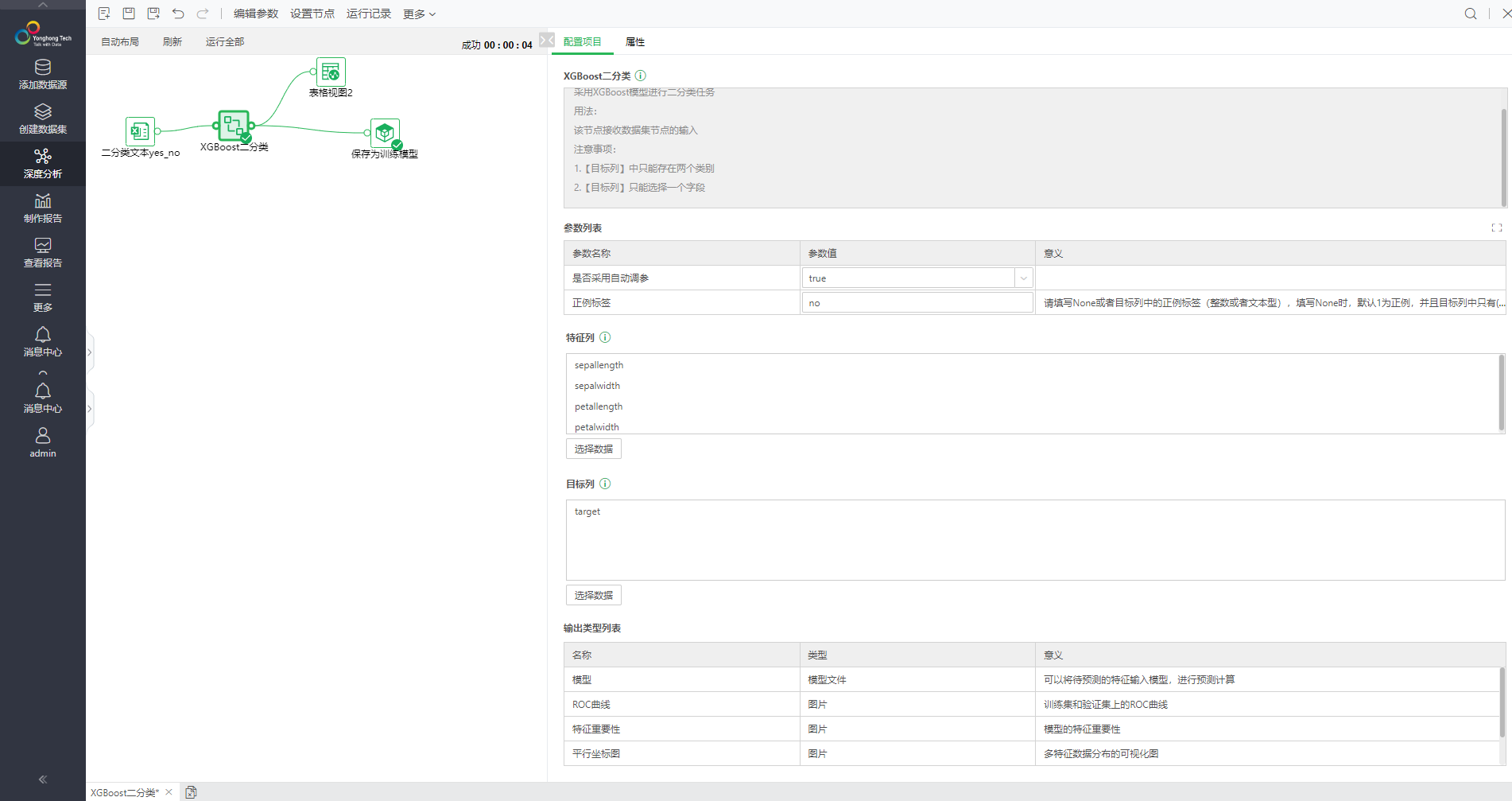Open the 运行记录 menu item
The width and height of the screenshot is (1512, 801).
(369, 14)
